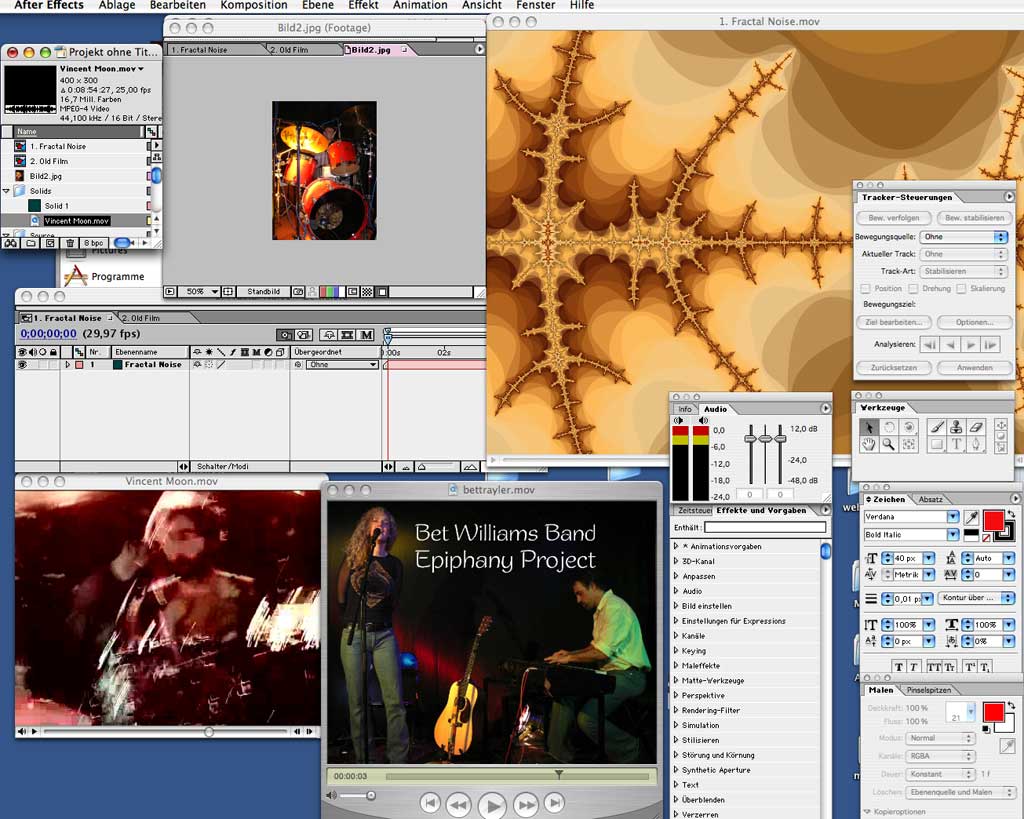This screenshot has height=819, width=1024.
Task: Delete selected item with trash icon
Action: 70,243
